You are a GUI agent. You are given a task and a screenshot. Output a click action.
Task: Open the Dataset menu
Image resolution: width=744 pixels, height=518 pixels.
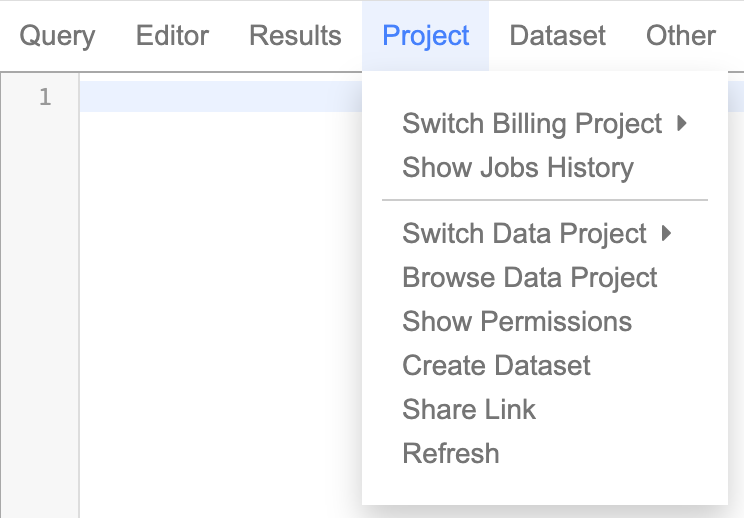click(x=557, y=36)
